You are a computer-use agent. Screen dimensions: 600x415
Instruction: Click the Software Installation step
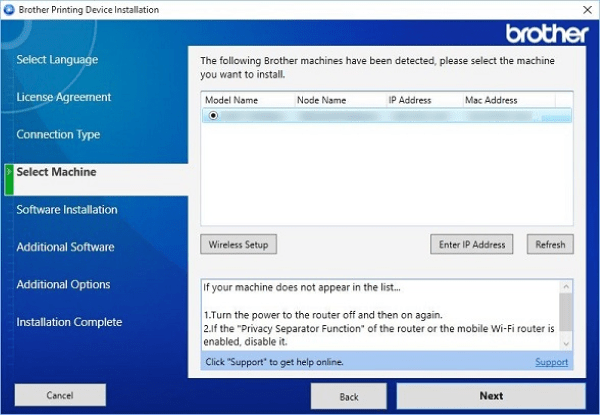tap(67, 210)
